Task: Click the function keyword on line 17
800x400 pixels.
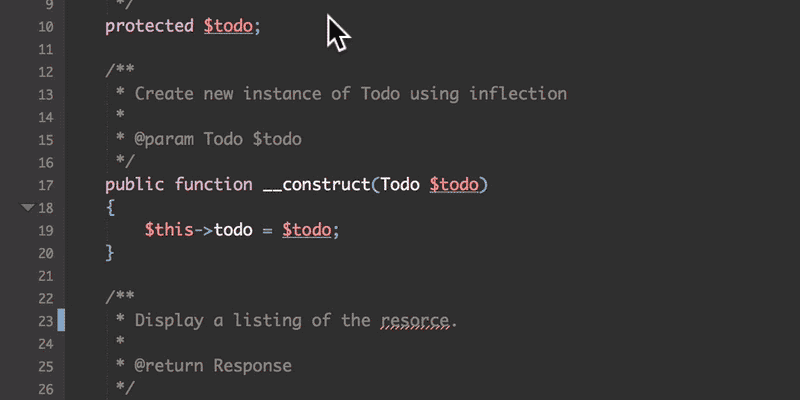Action: [213, 185]
